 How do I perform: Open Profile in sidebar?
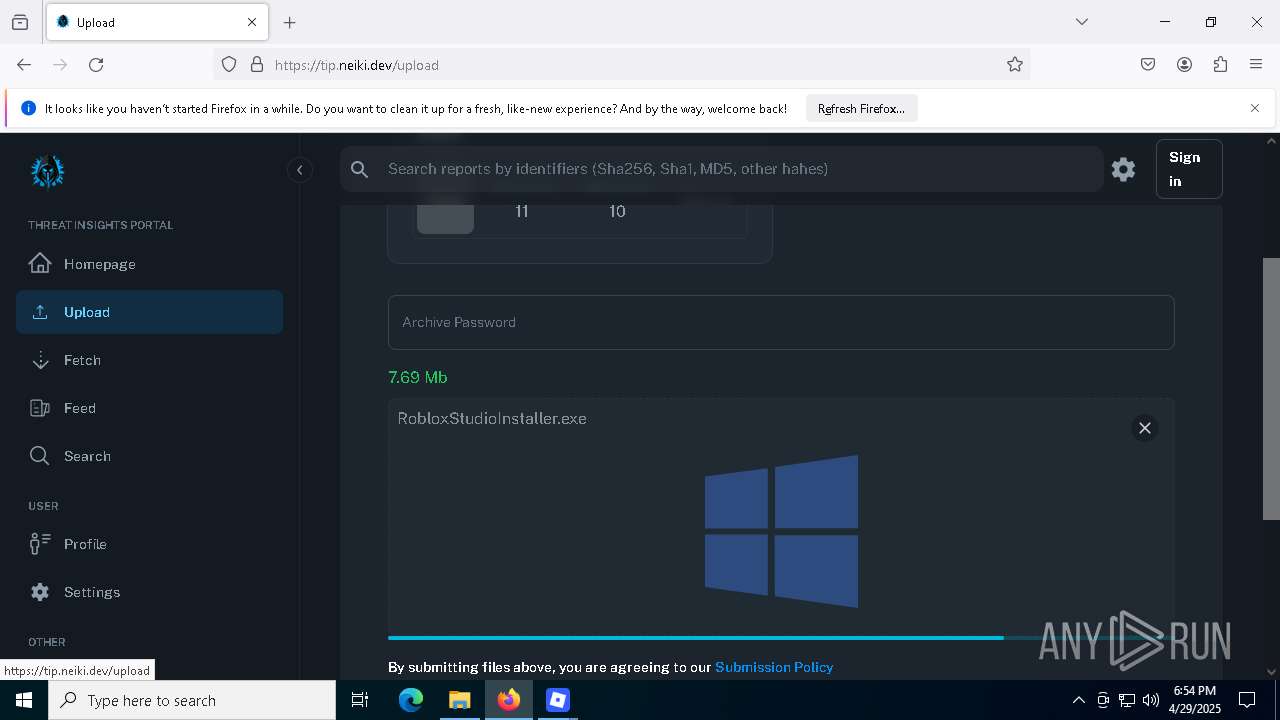tap(150, 544)
